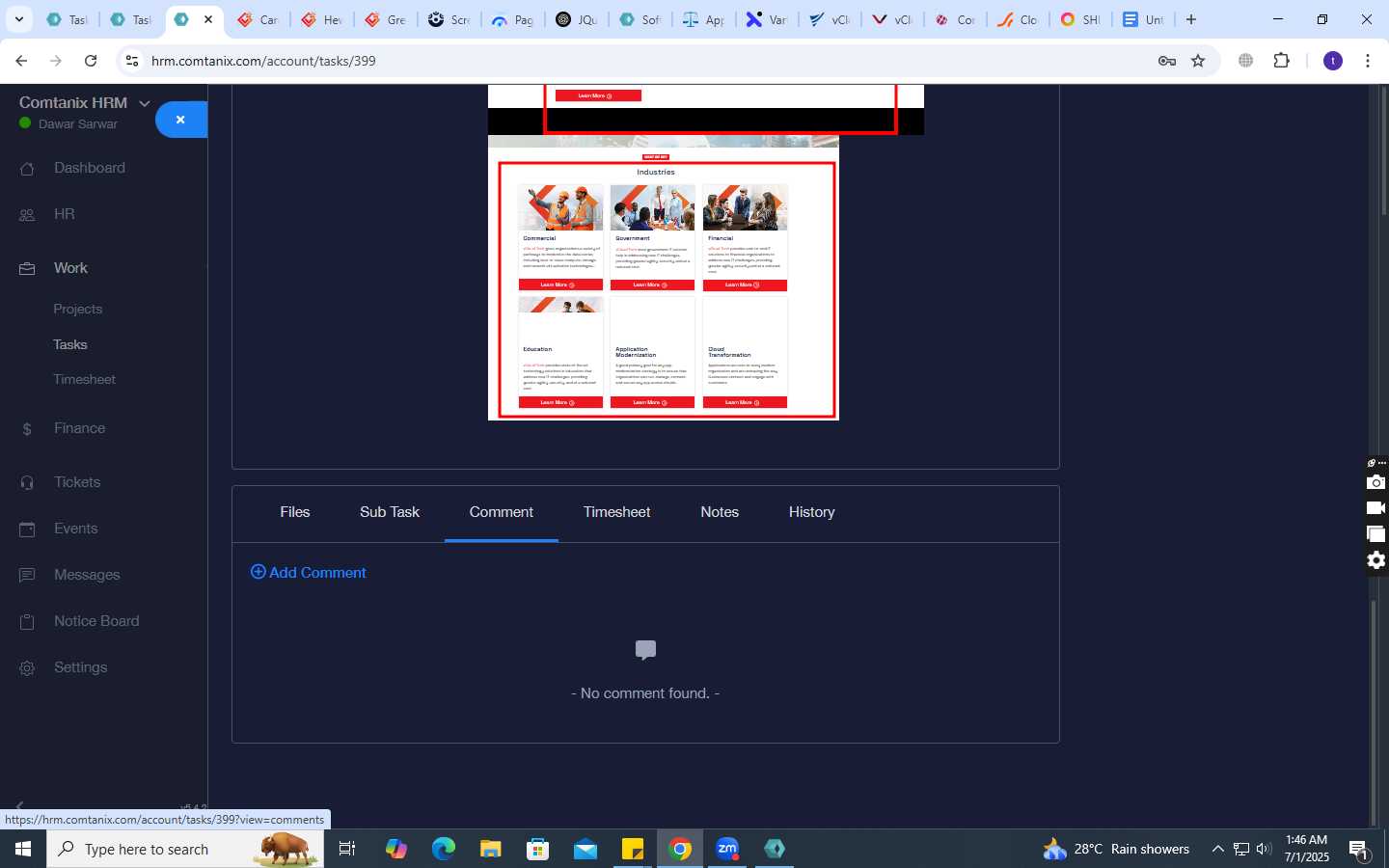
Task: Click the Finance dollar icon
Action: click(27, 429)
